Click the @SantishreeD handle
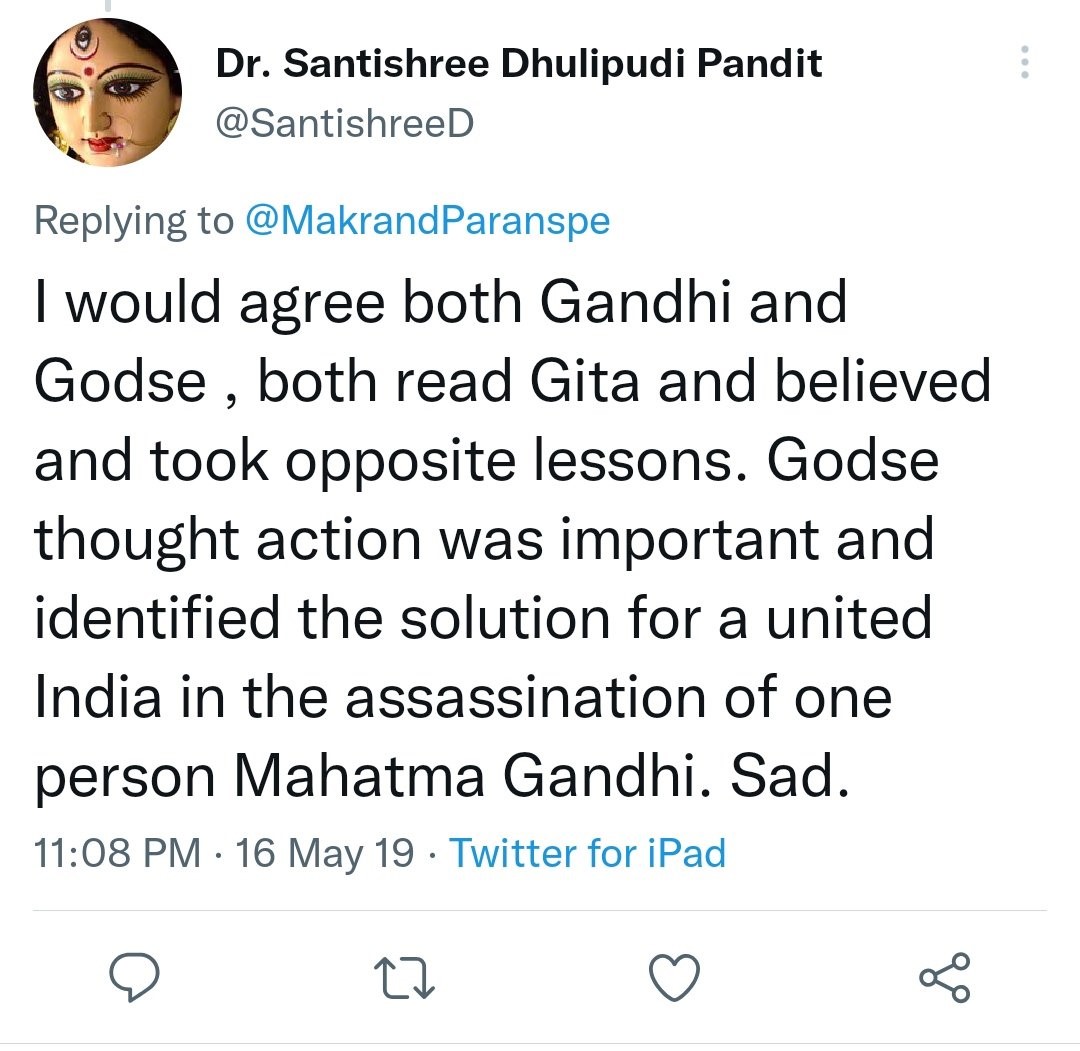This screenshot has height=1051, width=1080. pyautogui.click(x=344, y=124)
